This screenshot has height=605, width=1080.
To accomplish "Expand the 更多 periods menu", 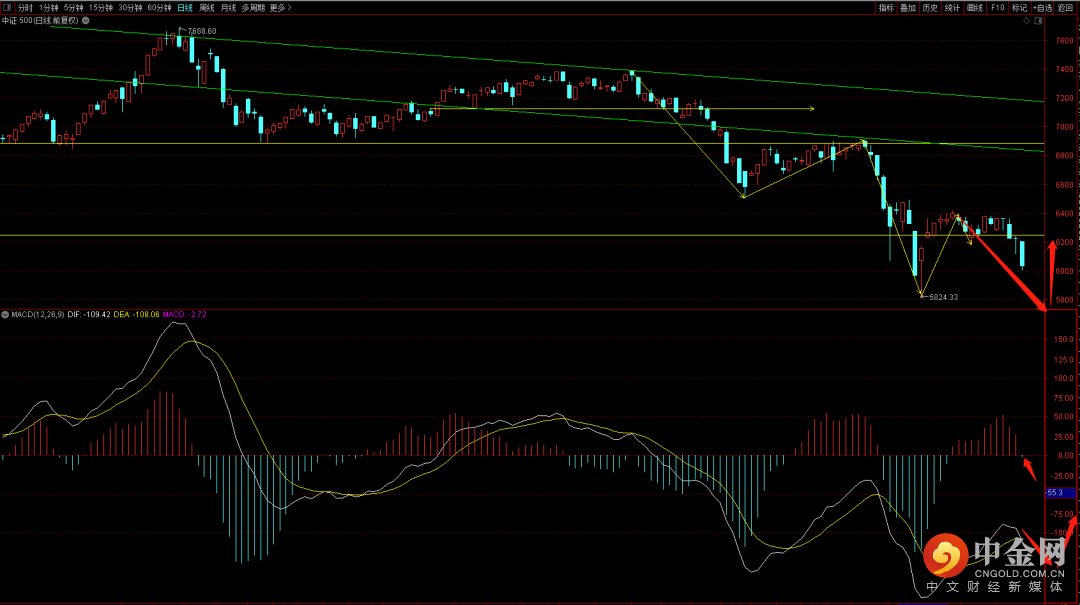I will [x=278, y=7].
